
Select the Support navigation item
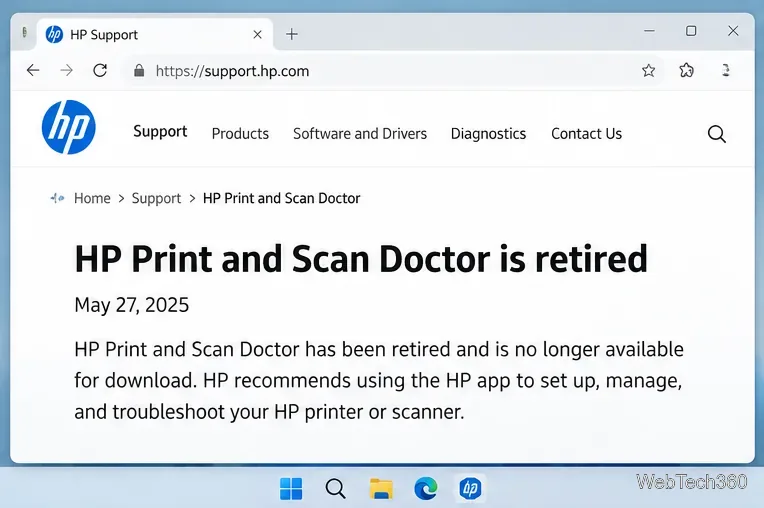(160, 132)
